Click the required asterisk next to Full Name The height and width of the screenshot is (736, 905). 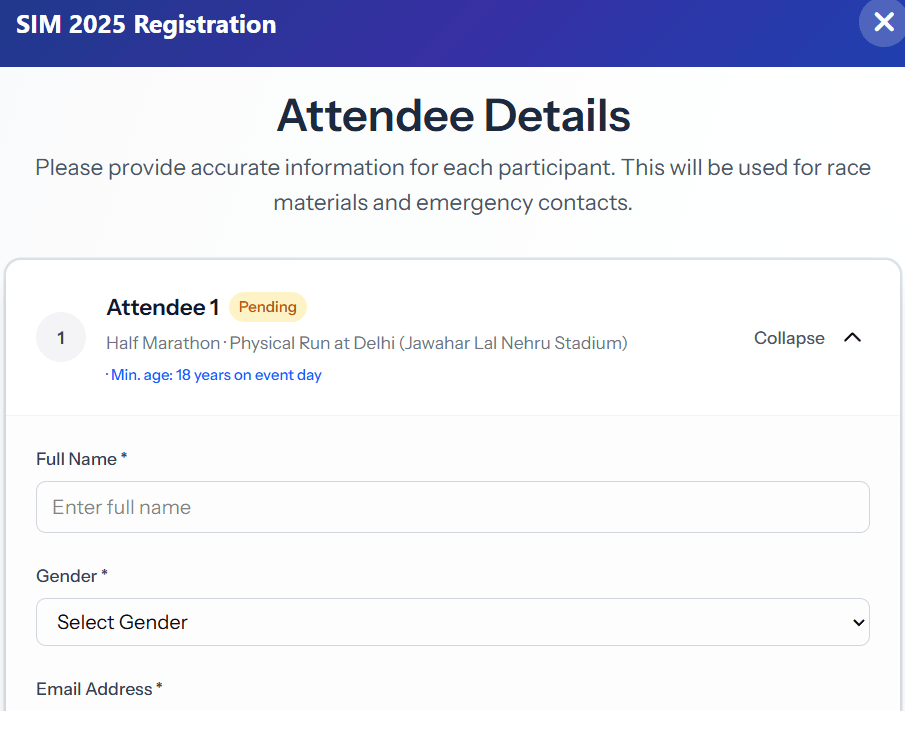(124, 457)
